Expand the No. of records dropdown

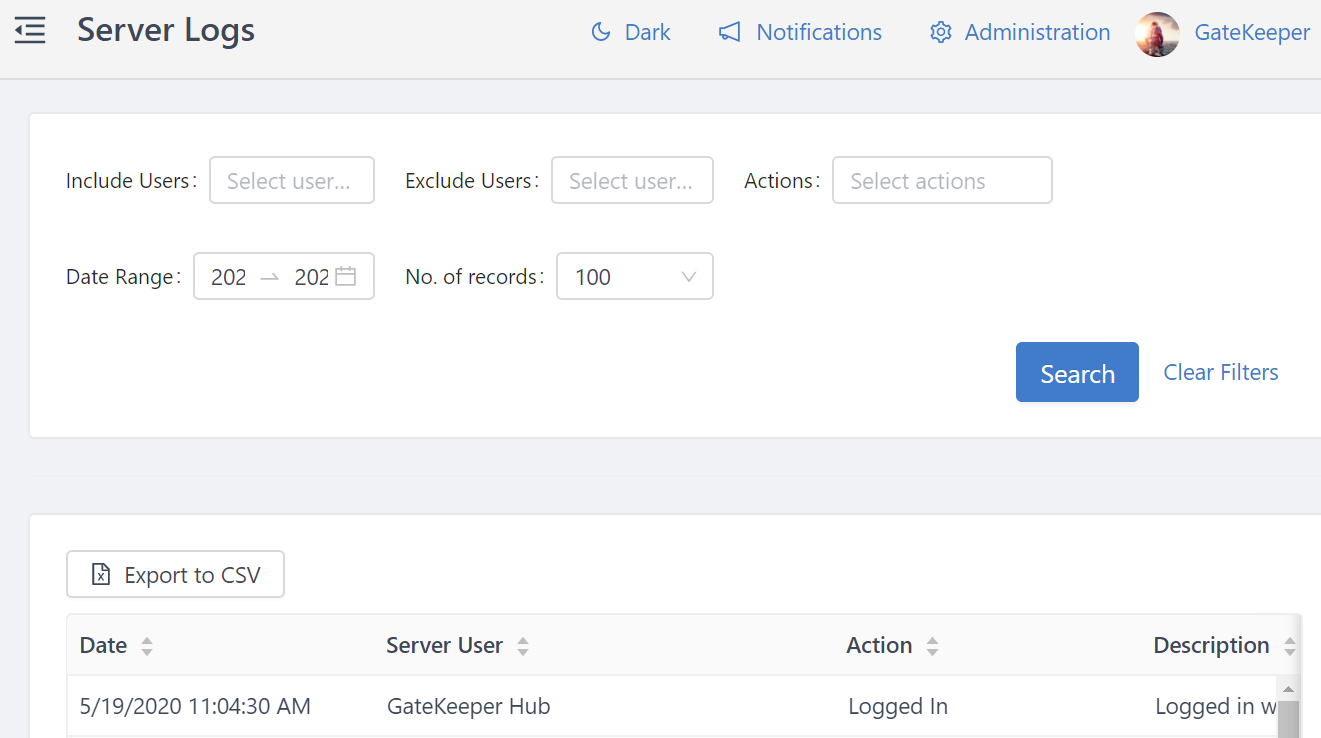click(634, 277)
